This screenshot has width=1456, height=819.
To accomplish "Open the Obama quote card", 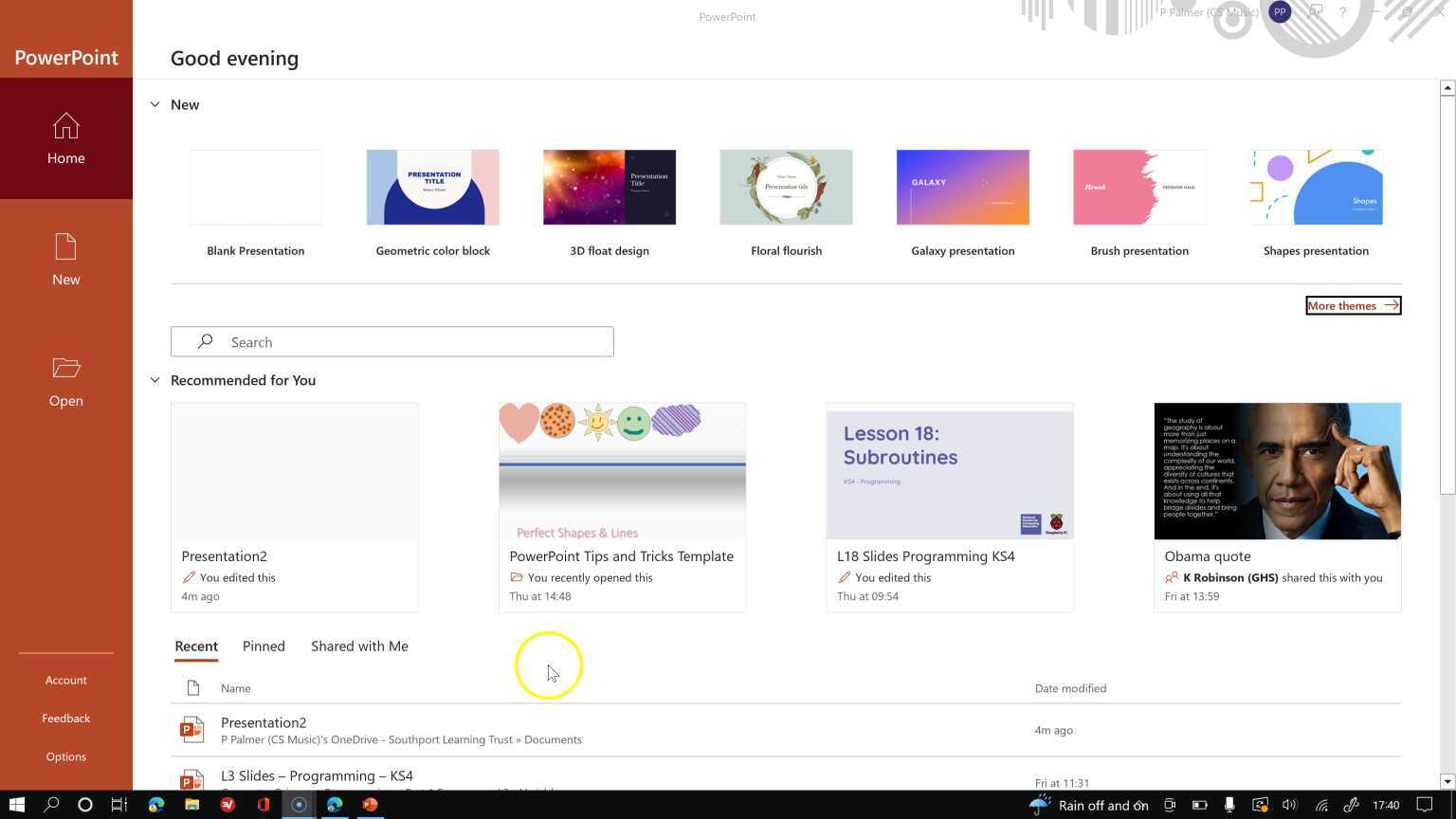I will (x=1277, y=507).
